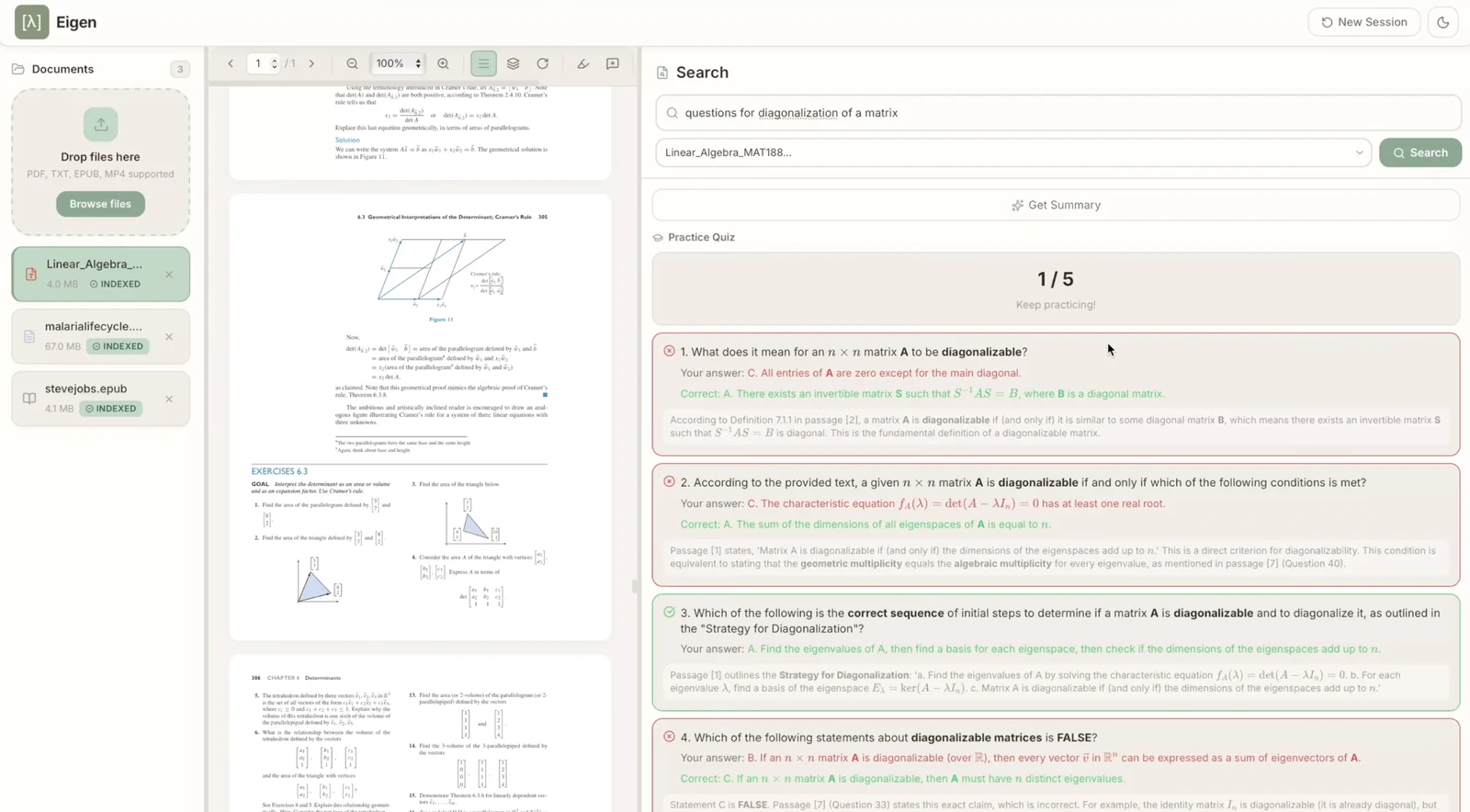Click the Eigen lambda logo
1470x812 pixels.
tap(31, 22)
